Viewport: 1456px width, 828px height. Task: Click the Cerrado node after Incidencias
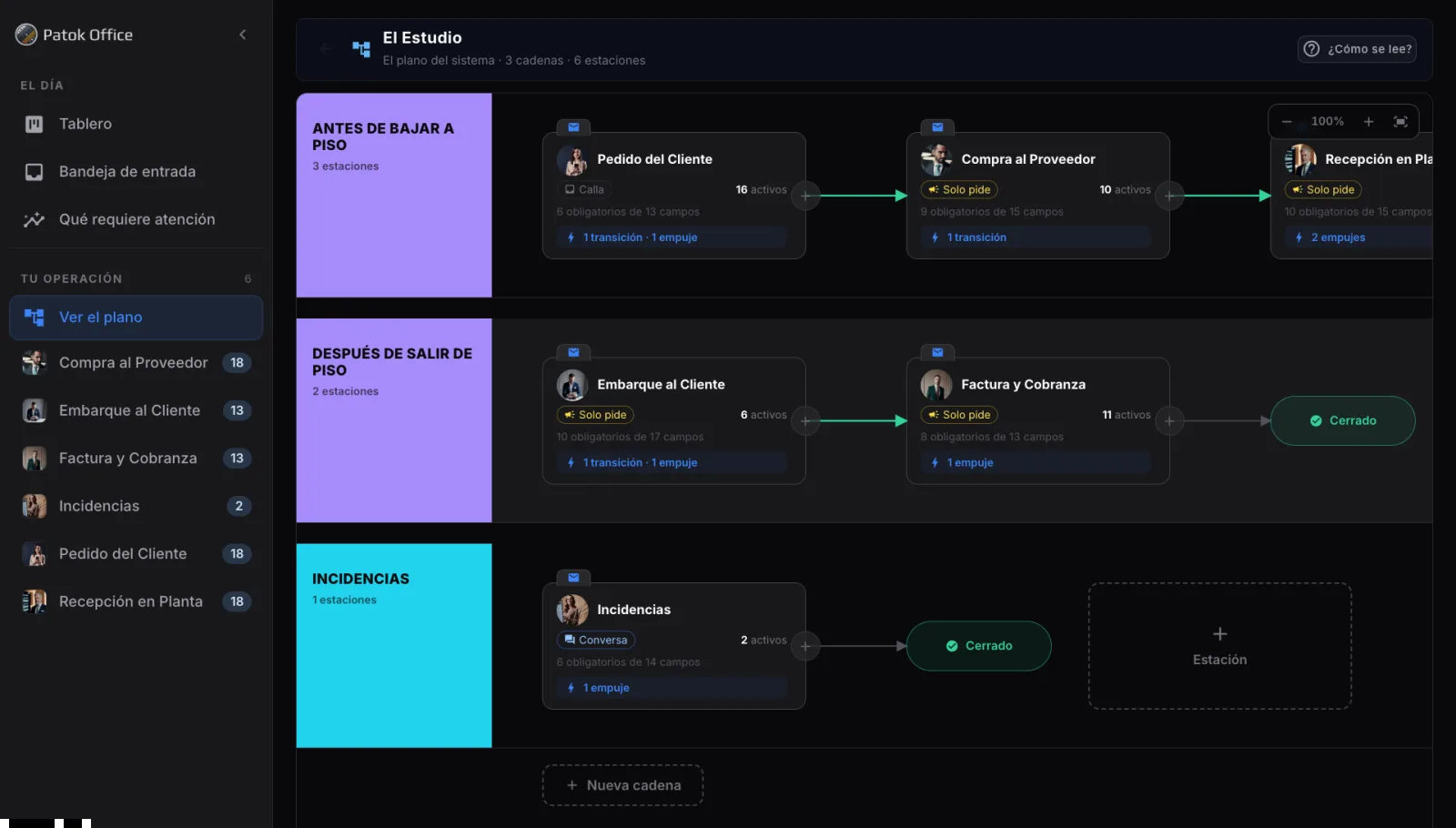coord(979,646)
